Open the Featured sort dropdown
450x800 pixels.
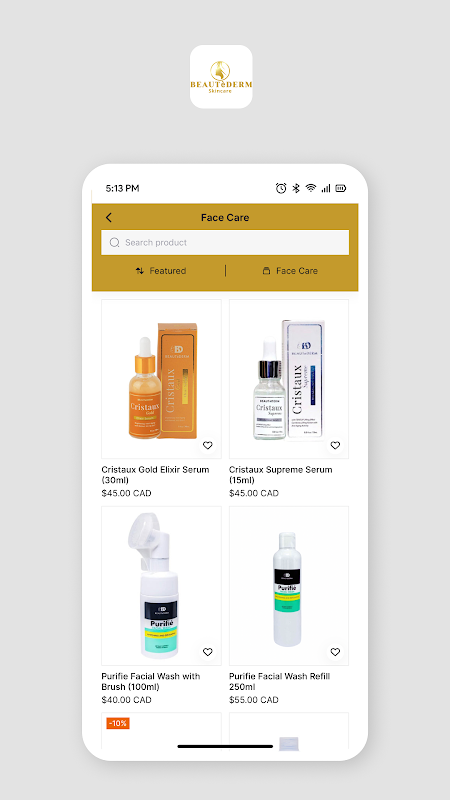click(x=161, y=271)
